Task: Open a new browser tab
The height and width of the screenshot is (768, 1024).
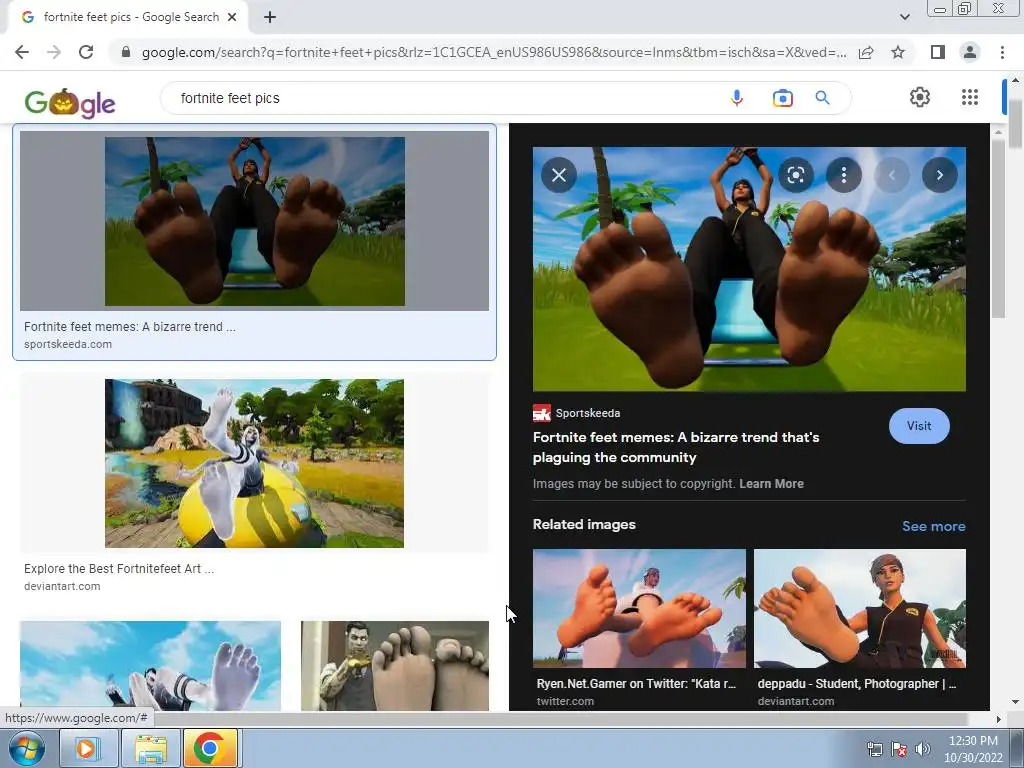Action: point(270,18)
